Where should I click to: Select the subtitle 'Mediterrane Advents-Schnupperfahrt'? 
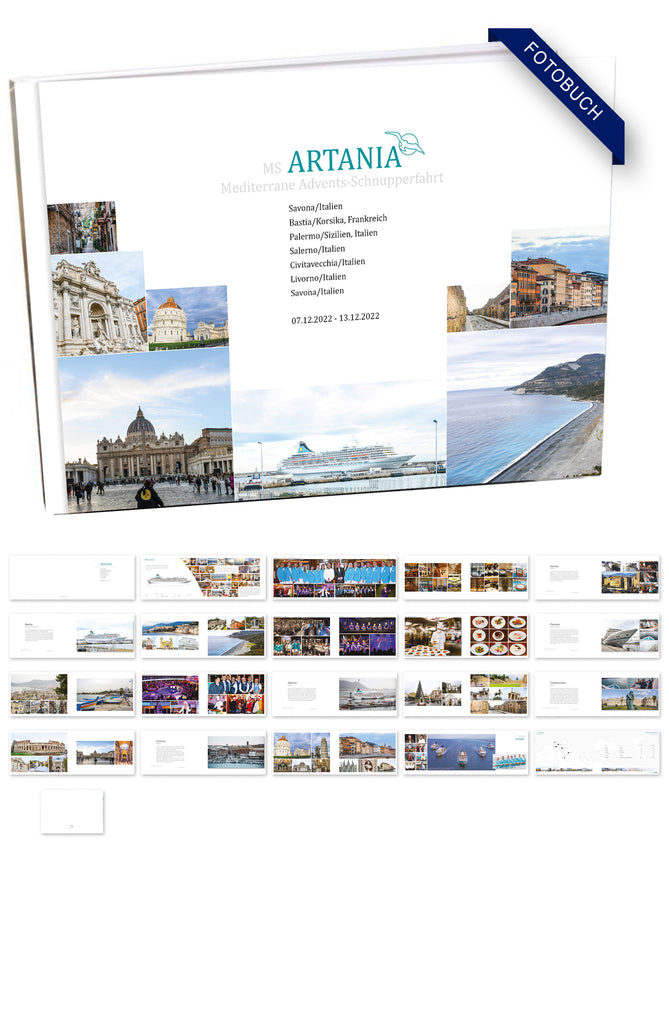tap(332, 182)
